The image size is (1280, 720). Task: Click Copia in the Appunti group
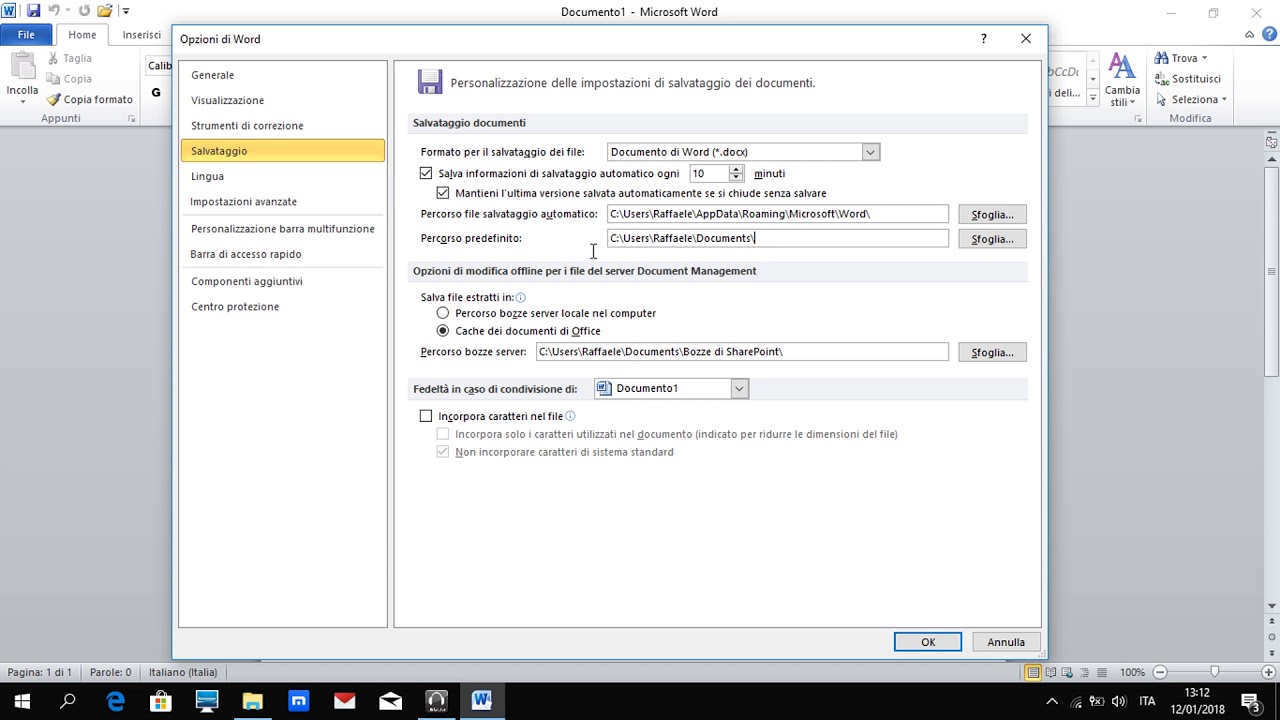(x=68, y=79)
